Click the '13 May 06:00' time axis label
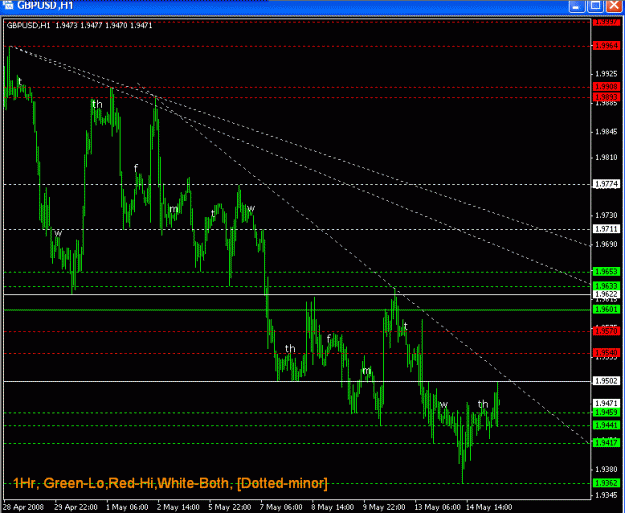Image resolution: width=625 pixels, height=513 pixels. (x=437, y=507)
